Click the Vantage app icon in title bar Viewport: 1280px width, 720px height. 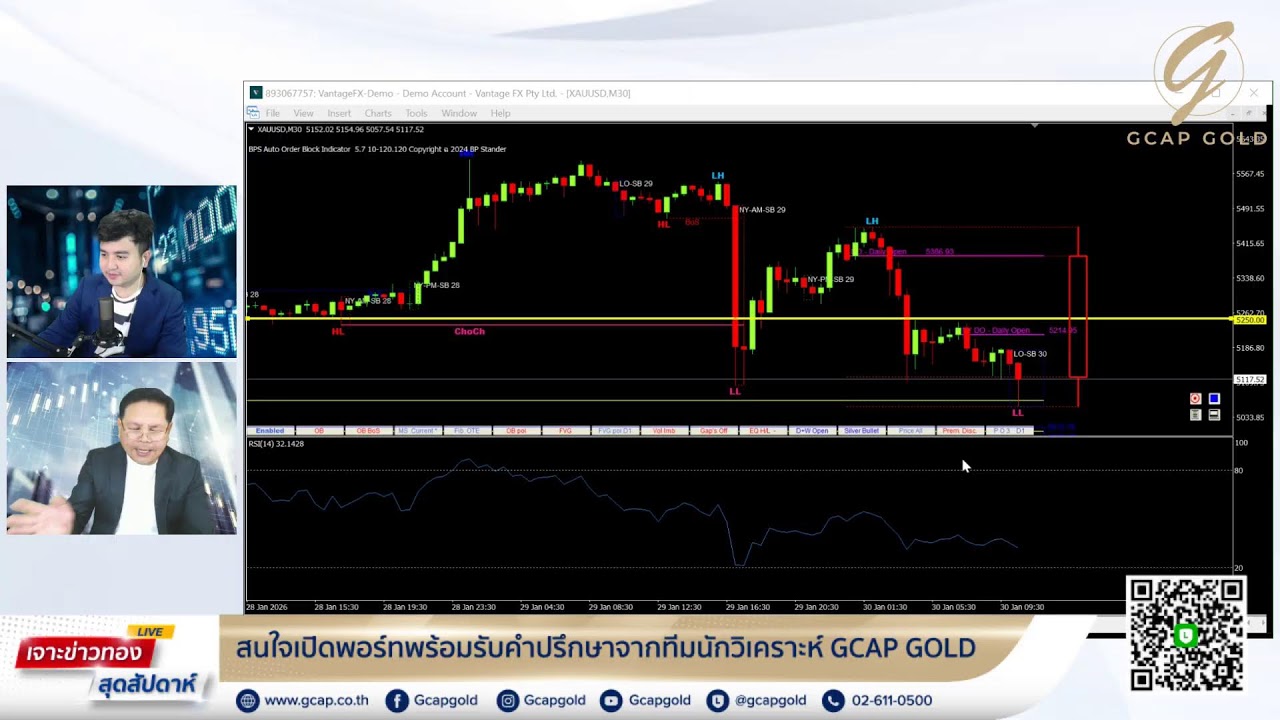(256, 93)
